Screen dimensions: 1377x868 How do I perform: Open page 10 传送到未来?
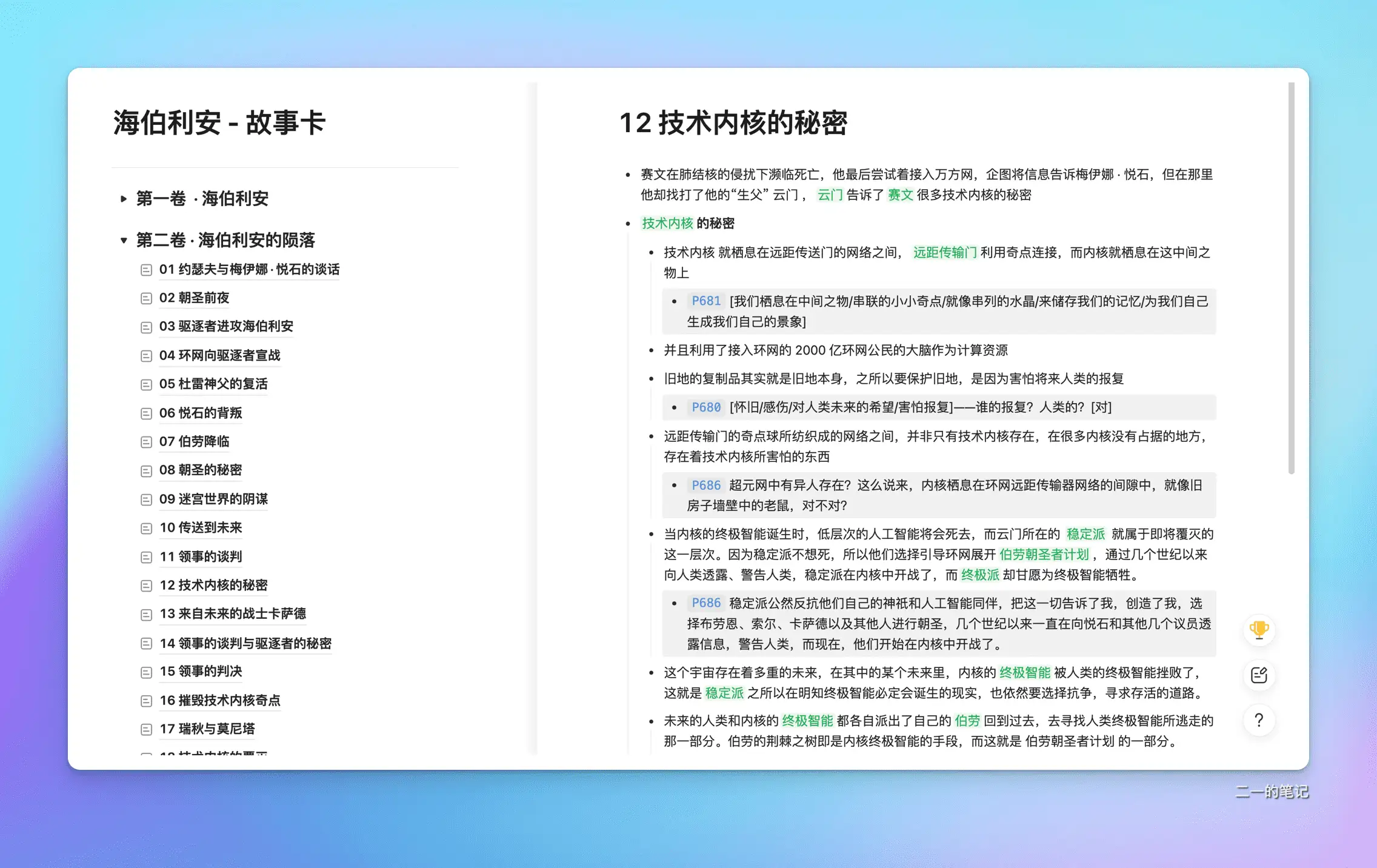(x=201, y=527)
